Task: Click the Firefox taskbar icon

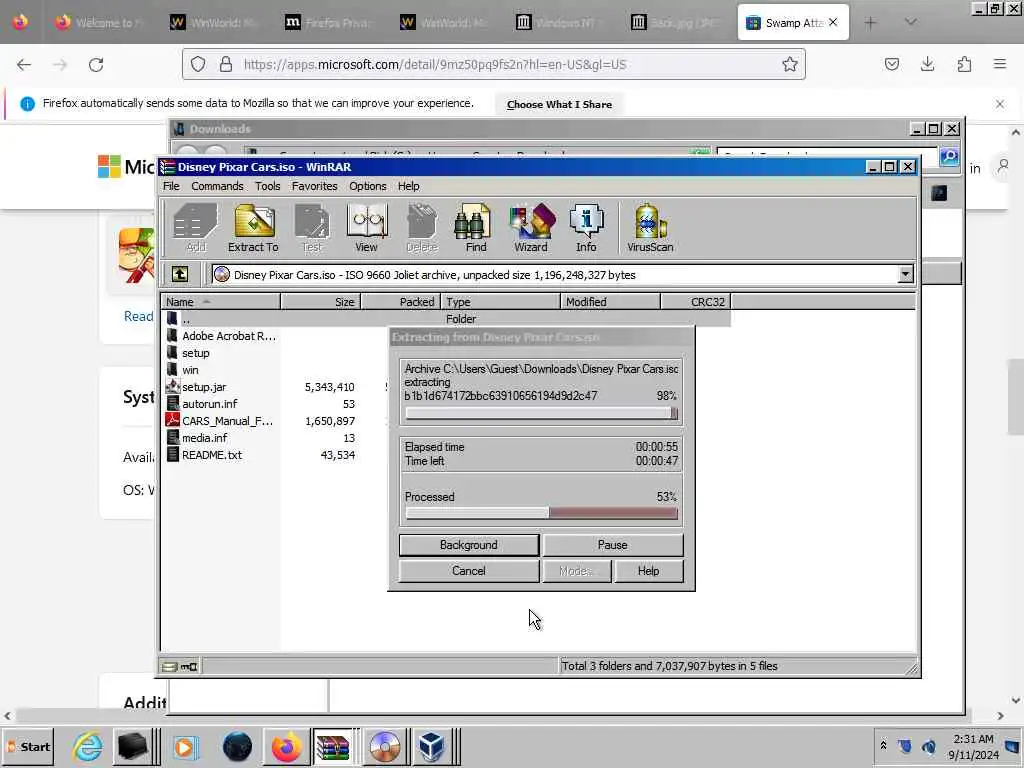Action: point(286,746)
